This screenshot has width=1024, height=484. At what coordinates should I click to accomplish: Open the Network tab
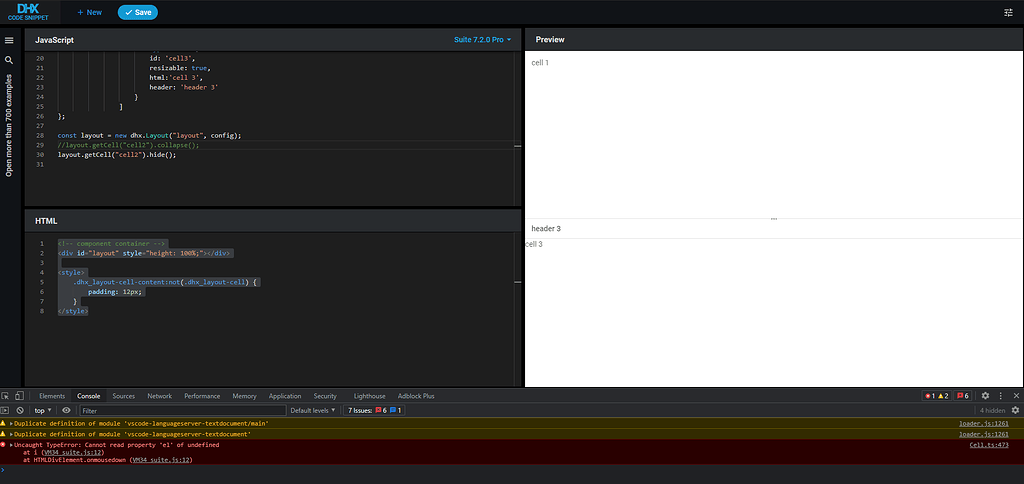pyautogui.click(x=159, y=396)
